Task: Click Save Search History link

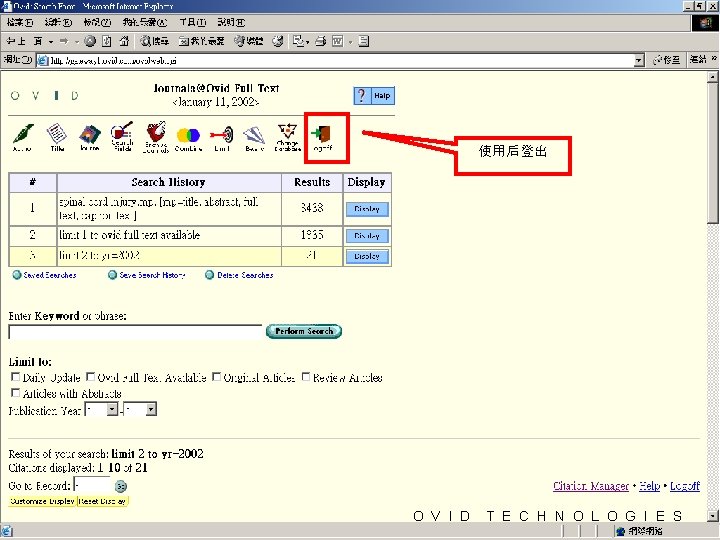Action: click(152, 275)
